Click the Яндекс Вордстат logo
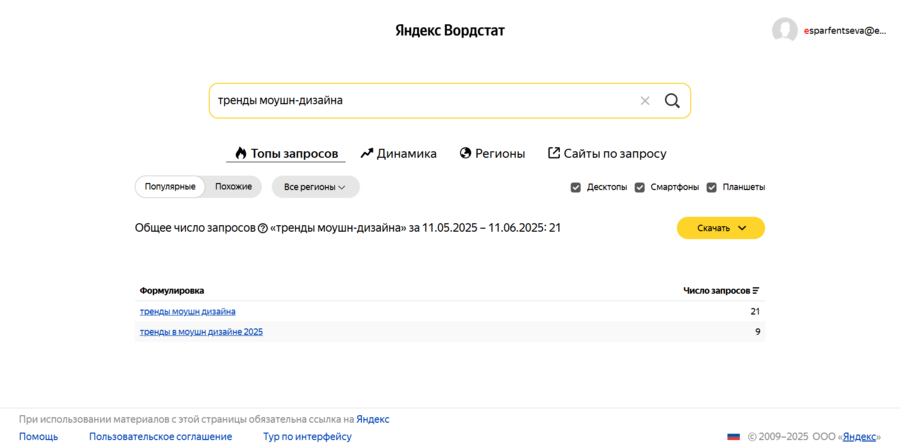The image size is (900, 445). tap(450, 31)
